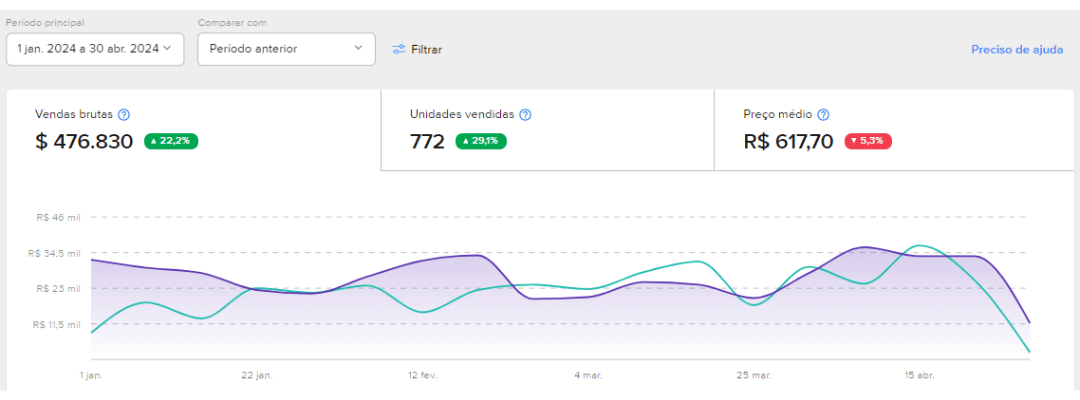This screenshot has width=1080, height=400.
Task: Click the green 22,2% growth badge
Action: pos(171,141)
